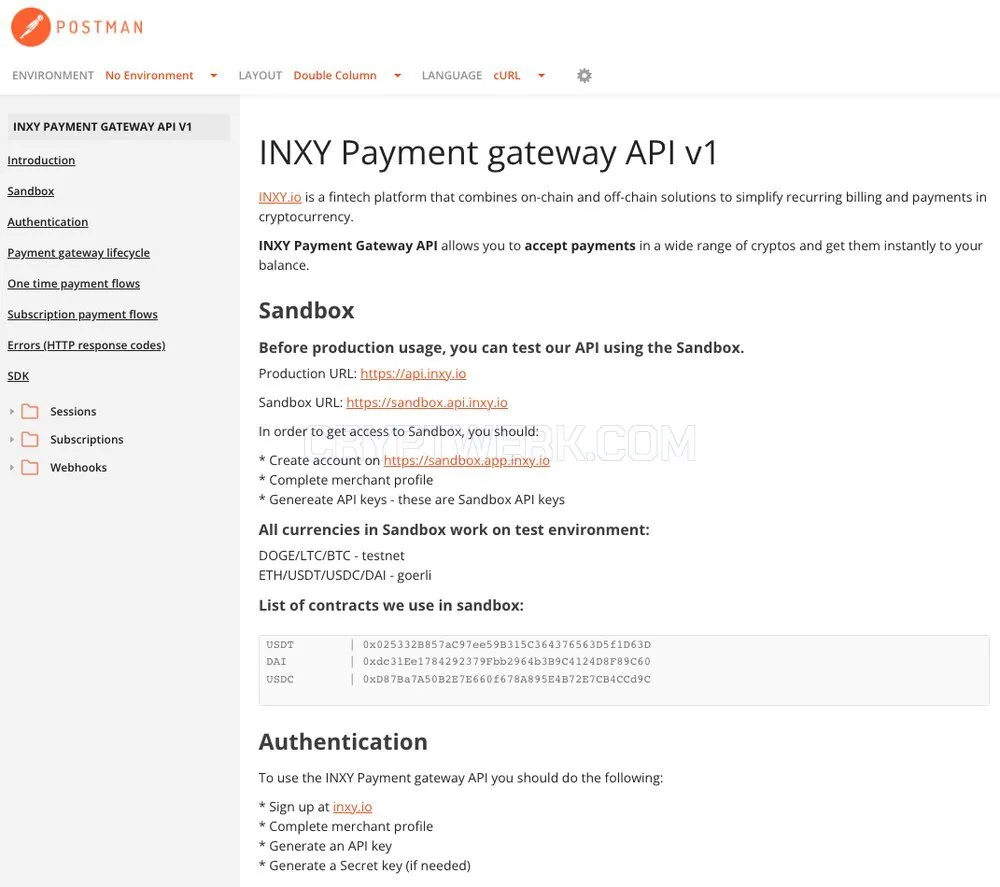Open production URL https://api.inxy.io
Image resolution: width=1000 pixels, height=887 pixels.
click(x=413, y=373)
